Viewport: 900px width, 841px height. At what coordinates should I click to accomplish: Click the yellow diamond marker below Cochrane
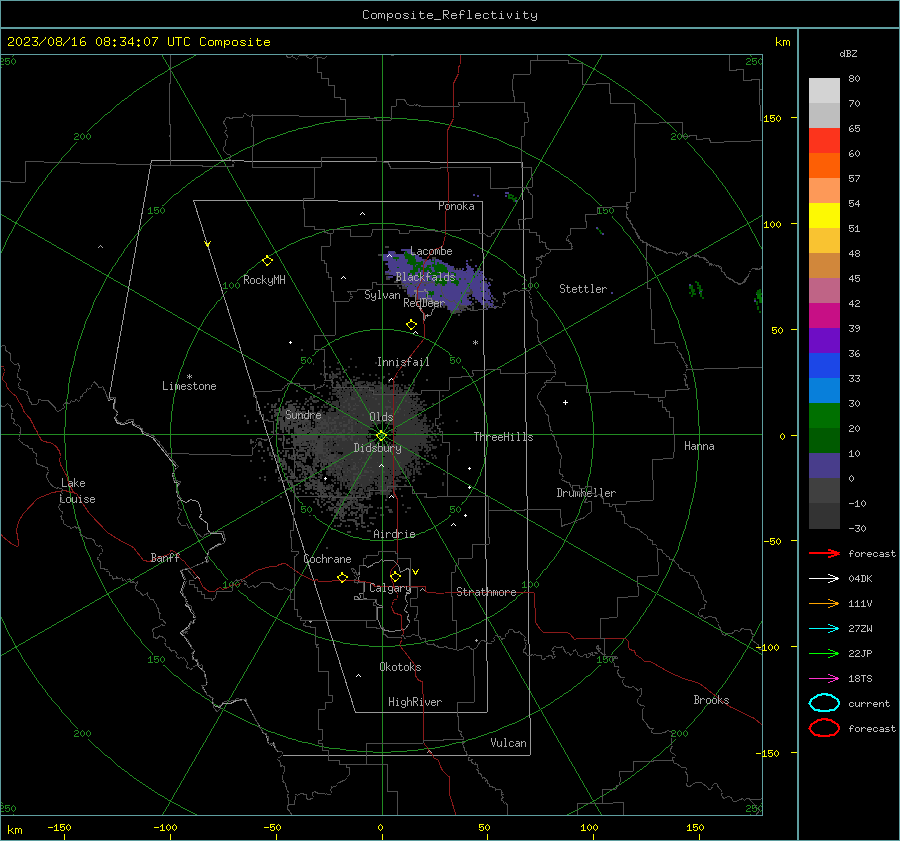[x=343, y=578]
